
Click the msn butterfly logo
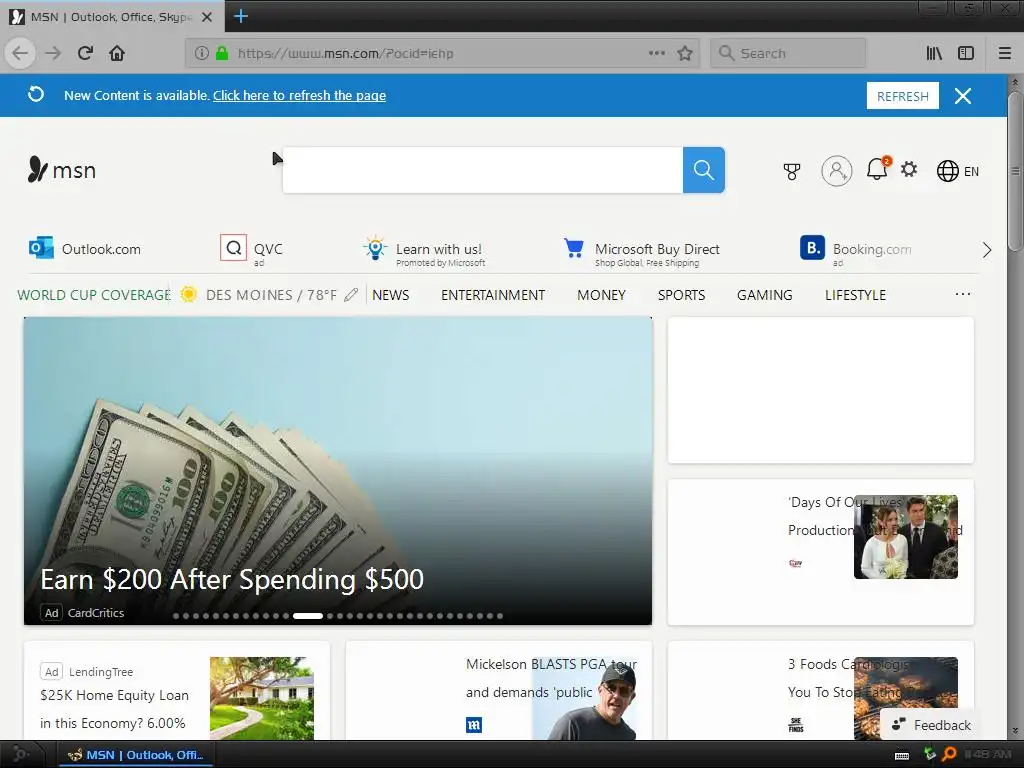62,170
